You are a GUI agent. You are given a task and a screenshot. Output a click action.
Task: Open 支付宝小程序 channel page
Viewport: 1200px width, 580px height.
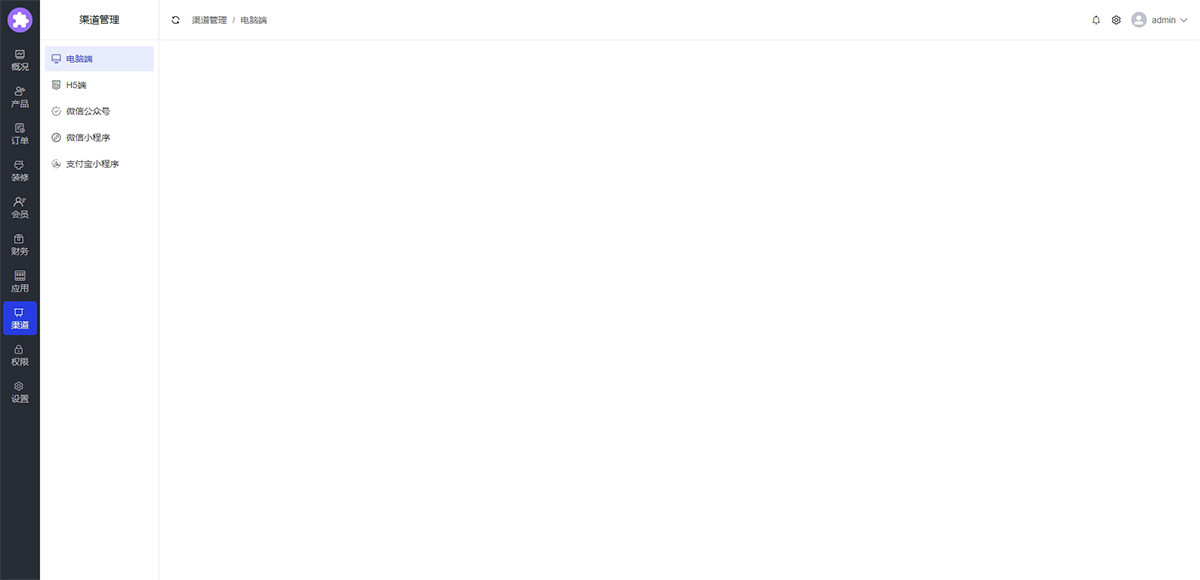pos(99,163)
